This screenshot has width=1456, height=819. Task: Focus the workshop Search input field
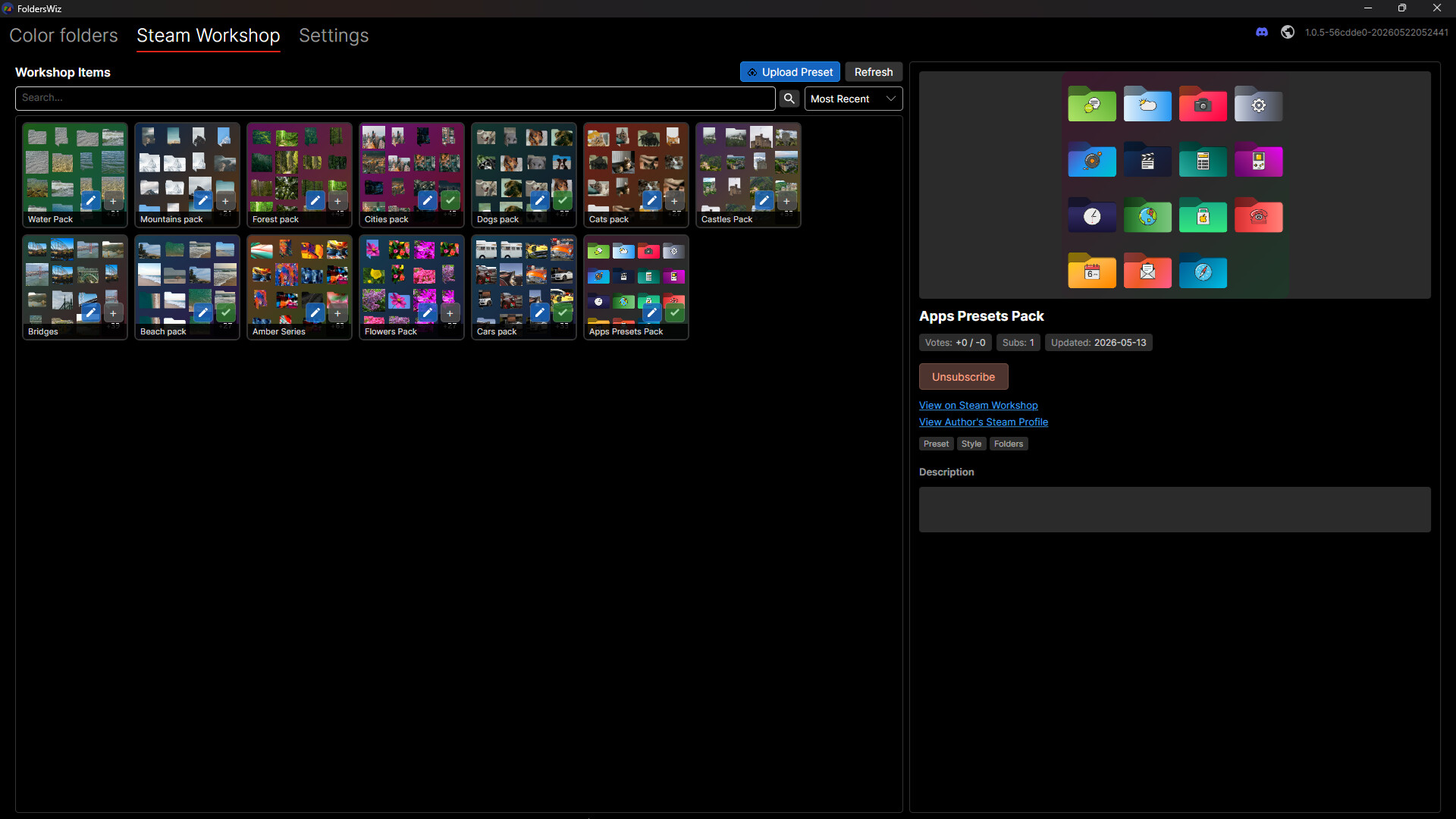click(395, 98)
